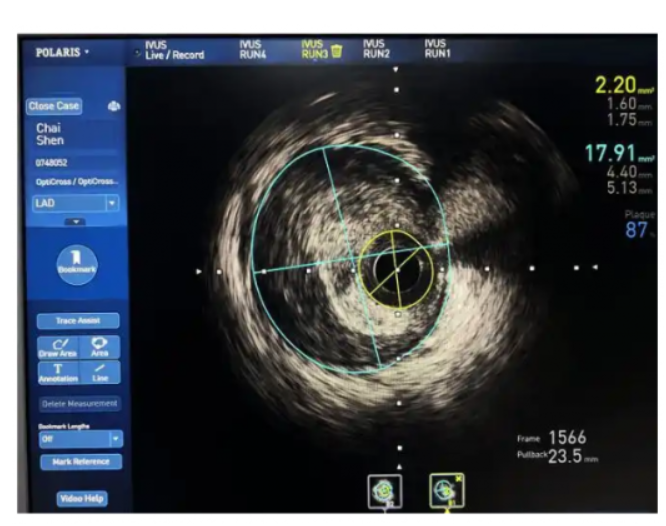Click the 1.75 mm lumen diameter value
This screenshot has height=526, width=666.
629,120
